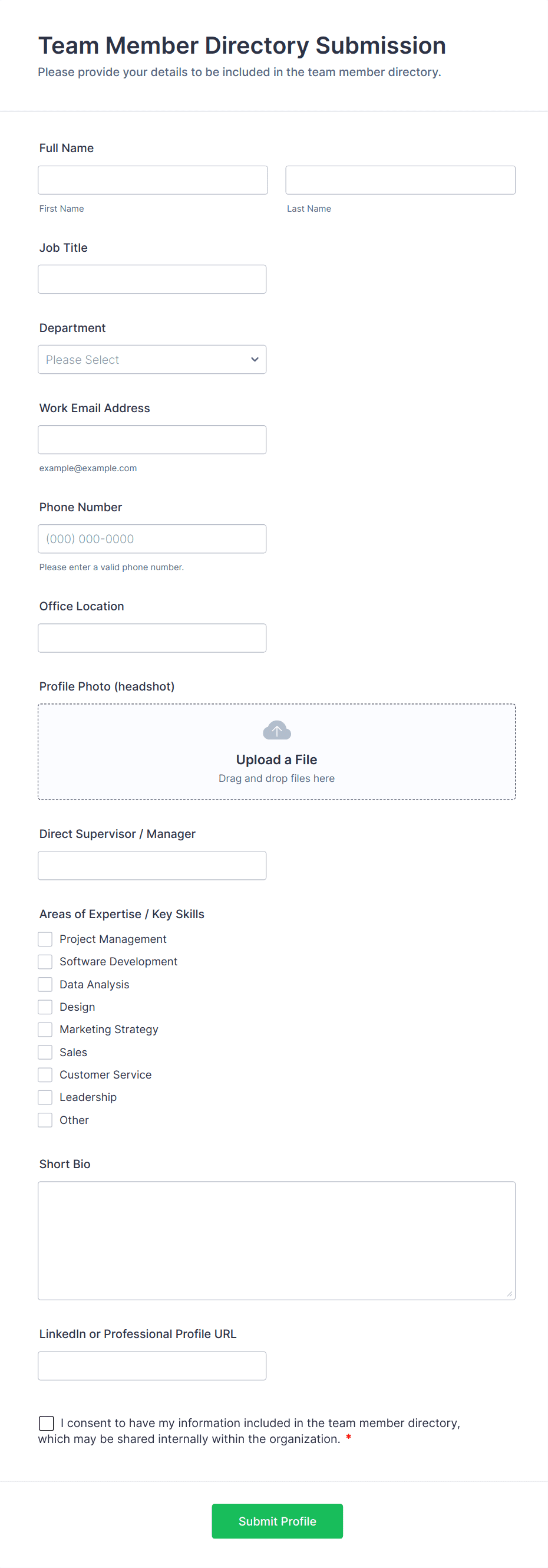Click the First Name input field
This screenshot has width=548, height=1568.
152,180
